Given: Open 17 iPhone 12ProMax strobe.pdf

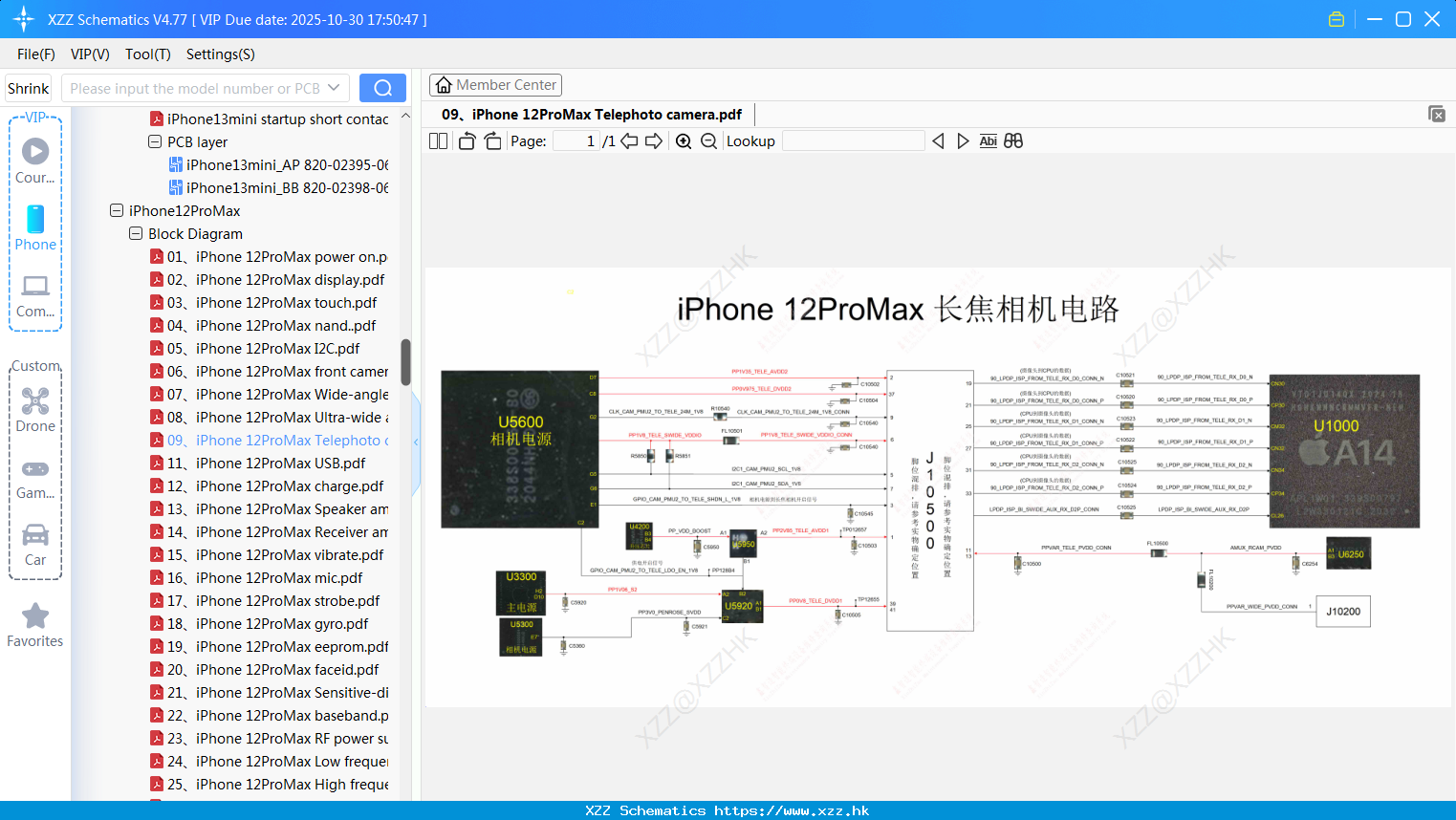Looking at the screenshot, I should coord(265,600).
